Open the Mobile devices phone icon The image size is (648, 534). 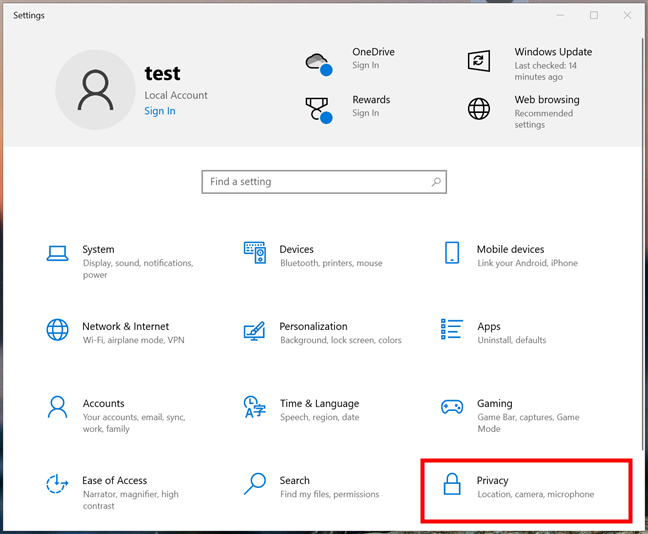(x=452, y=253)
